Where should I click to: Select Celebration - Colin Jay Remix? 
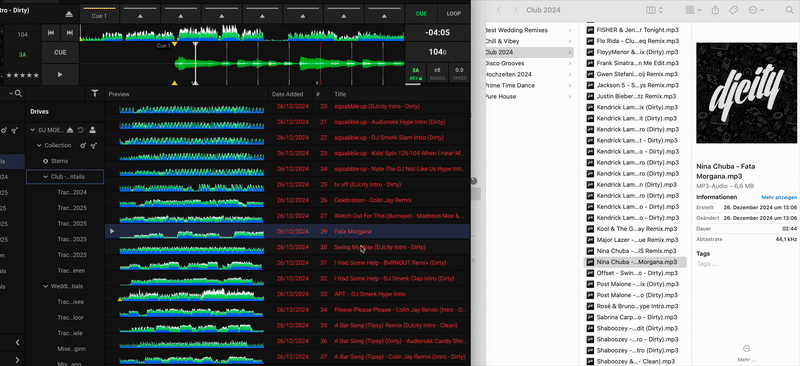pos(372,200)
